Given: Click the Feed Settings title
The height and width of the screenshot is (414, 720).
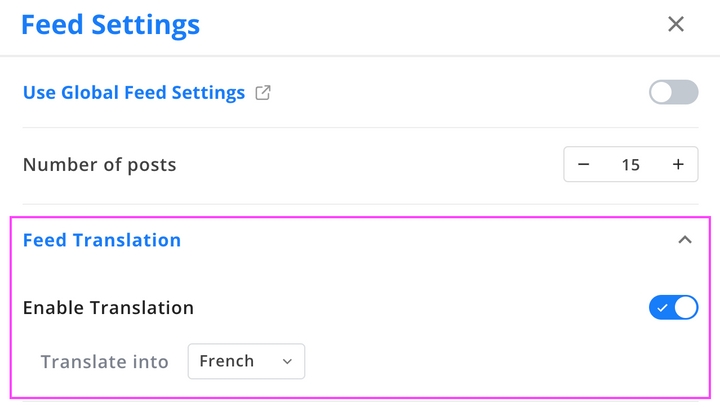Looking at the screenshot, I should 111,25.
